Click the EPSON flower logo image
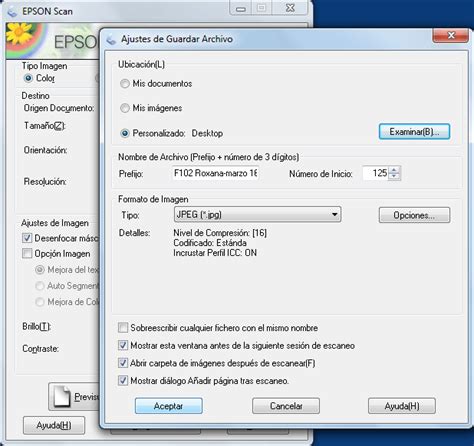 point(26,40)
